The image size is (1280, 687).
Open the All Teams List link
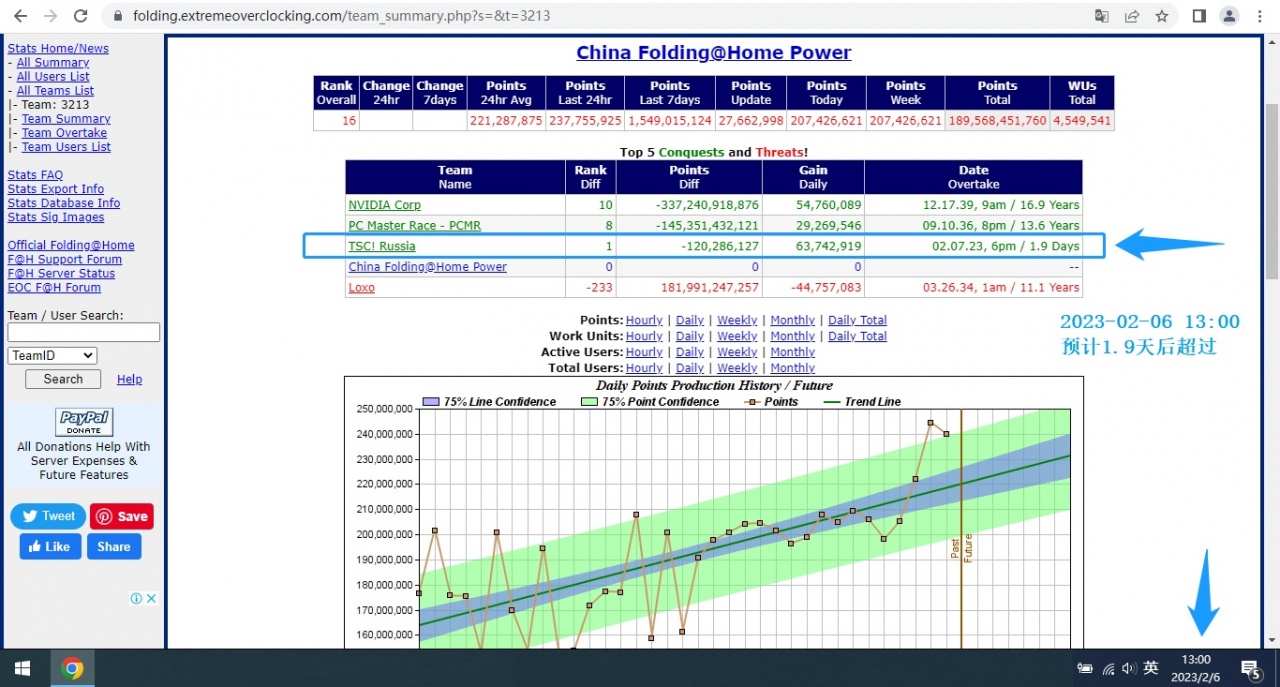56,90
